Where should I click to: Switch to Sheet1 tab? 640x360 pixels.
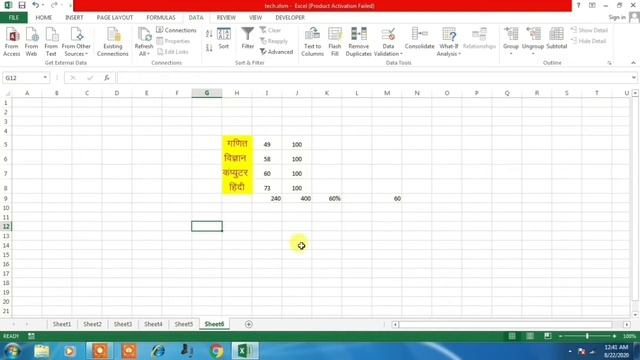tap(62, 324)
